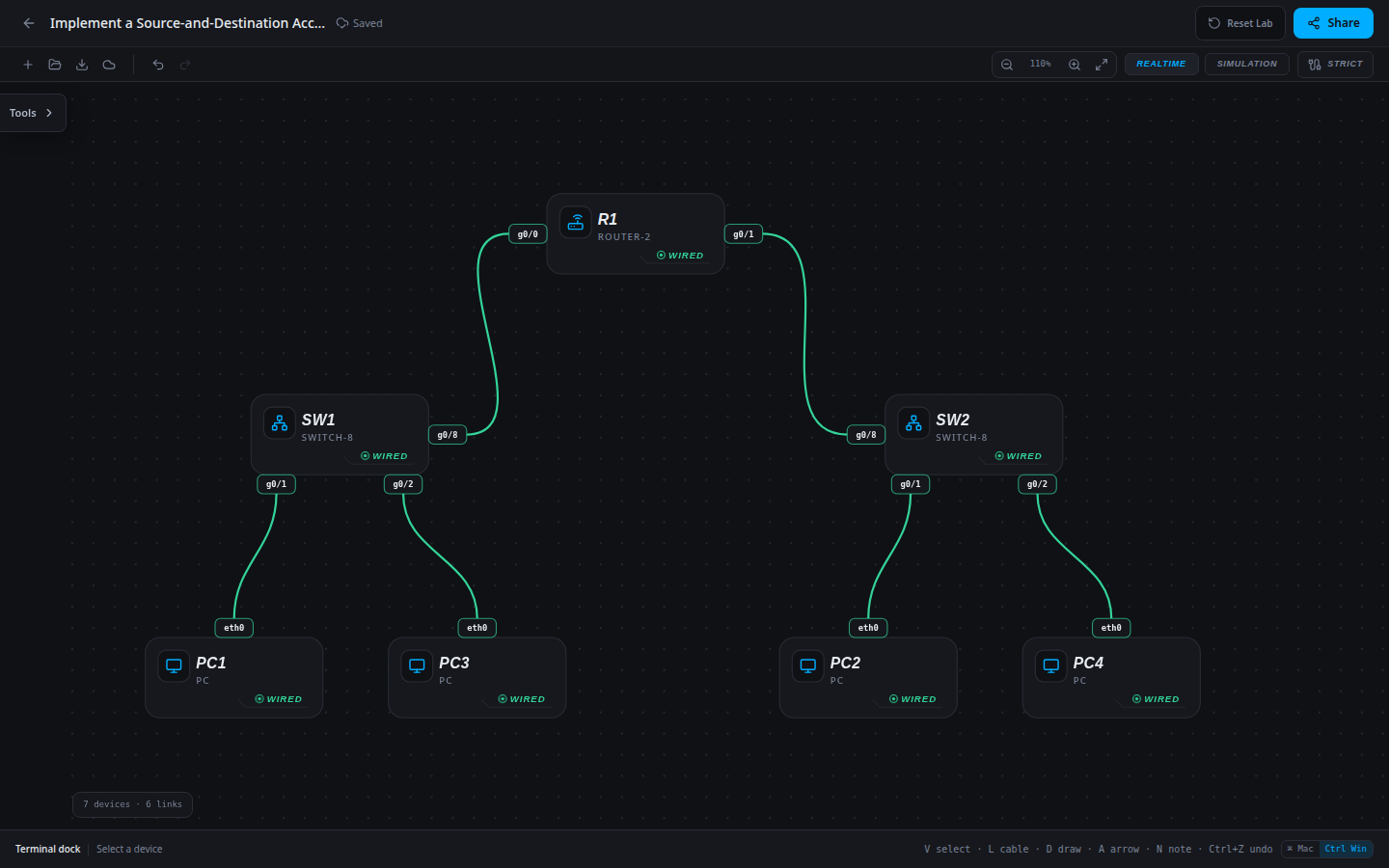Screen dimensions: 1389x868
Task: Click the 7 devices 6 links counter
Action: coord(132,804)
